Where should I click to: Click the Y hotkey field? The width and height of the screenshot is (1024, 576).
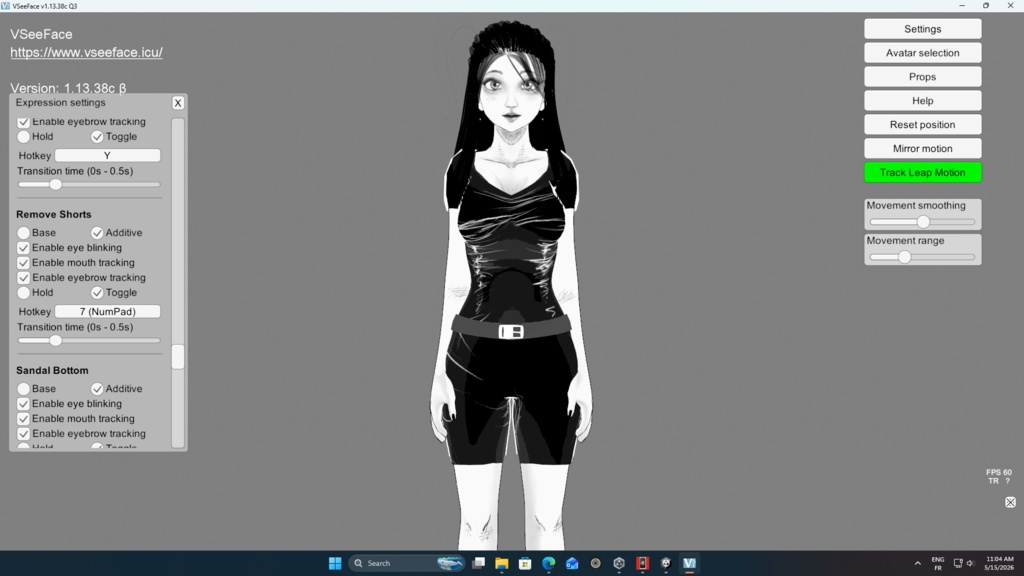point(107,155)
